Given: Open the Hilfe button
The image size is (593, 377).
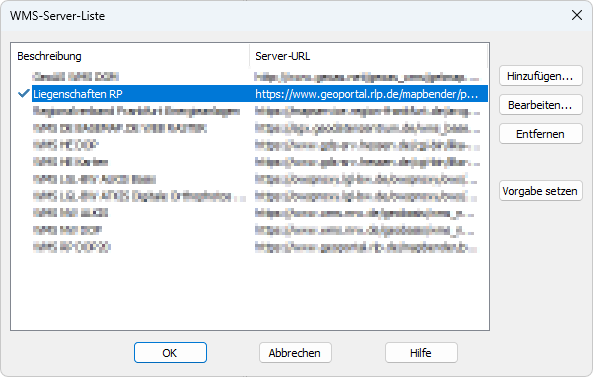Looking at the screenshot, I should (421, 353).
